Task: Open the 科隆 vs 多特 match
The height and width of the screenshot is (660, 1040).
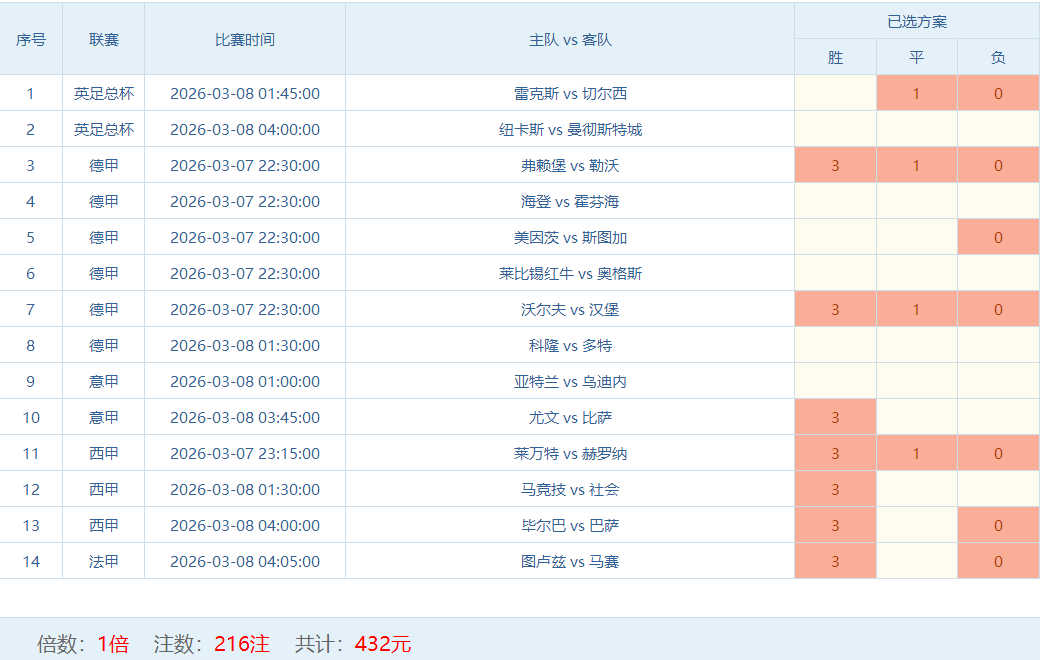Action: tap(570, 346)
